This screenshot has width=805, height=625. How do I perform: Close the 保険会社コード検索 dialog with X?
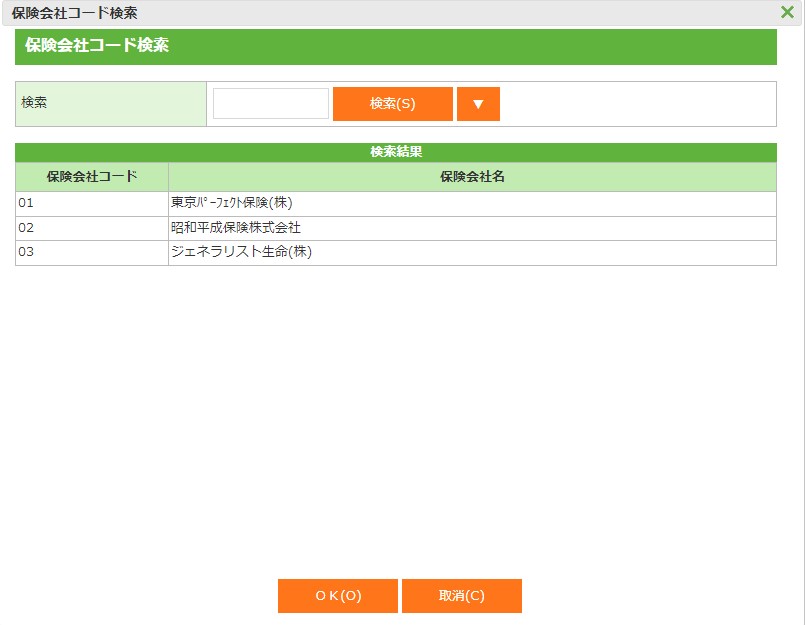(787, 12)
